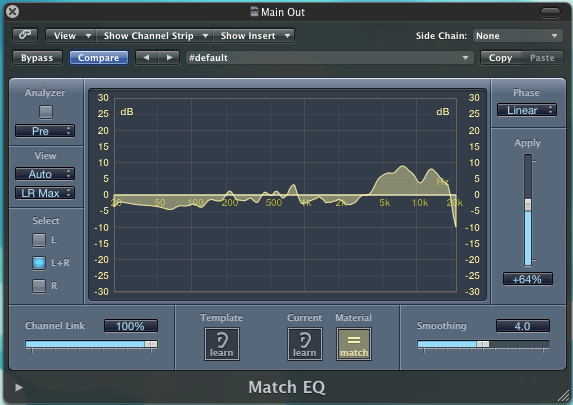Click the Select label
This screenshot has width=573, height=405.
[x=46, y=221]
